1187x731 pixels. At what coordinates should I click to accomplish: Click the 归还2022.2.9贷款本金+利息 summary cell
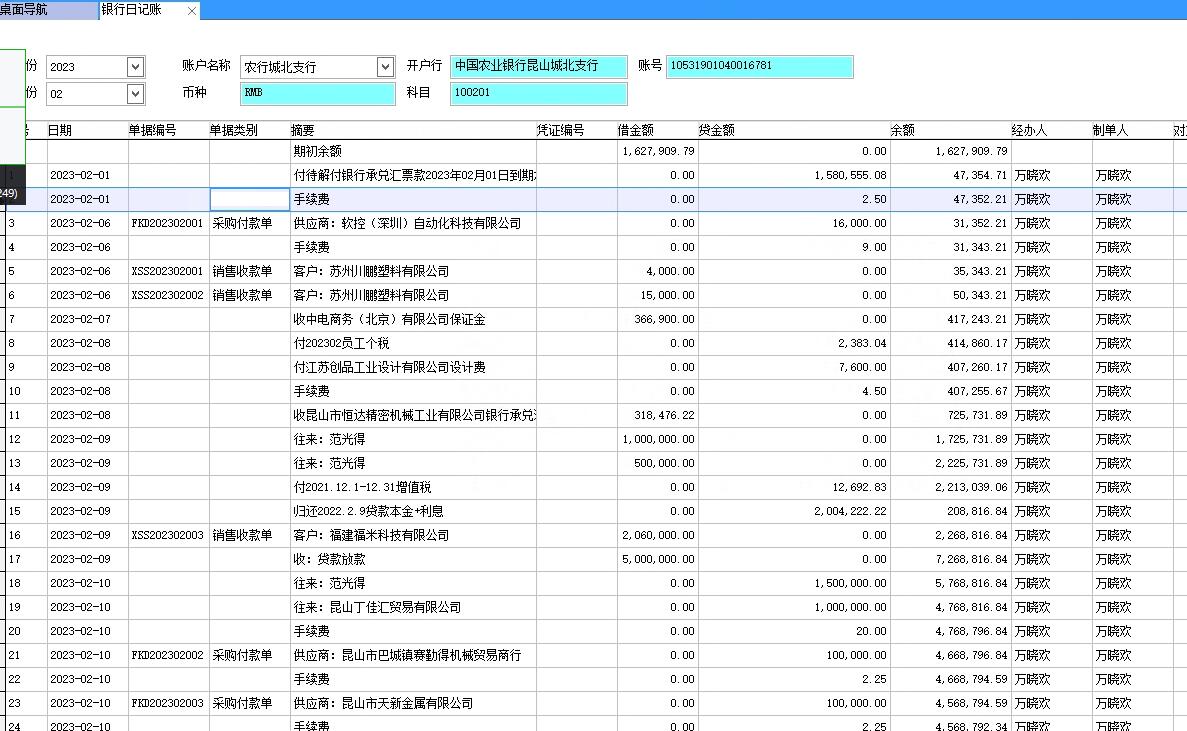point(412,512)
